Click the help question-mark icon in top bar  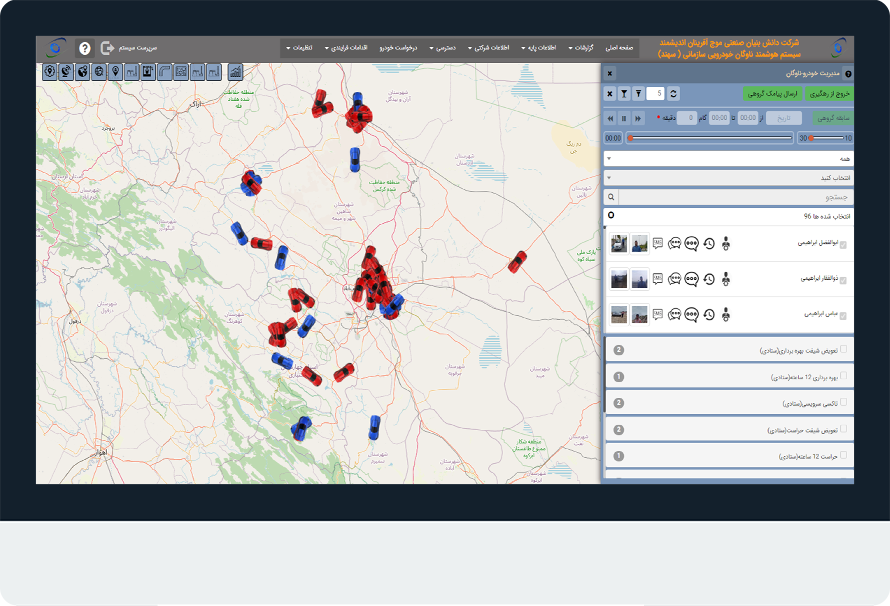[x=84, y=48]
